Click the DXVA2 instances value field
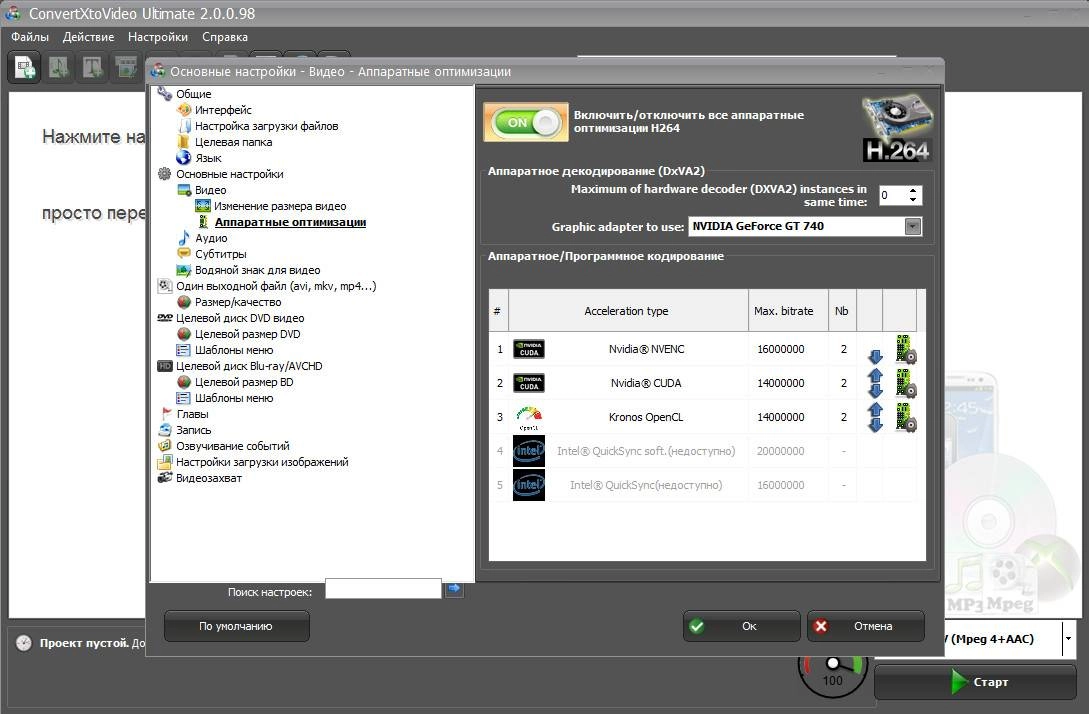1089x714 pixels. [892, 195]
